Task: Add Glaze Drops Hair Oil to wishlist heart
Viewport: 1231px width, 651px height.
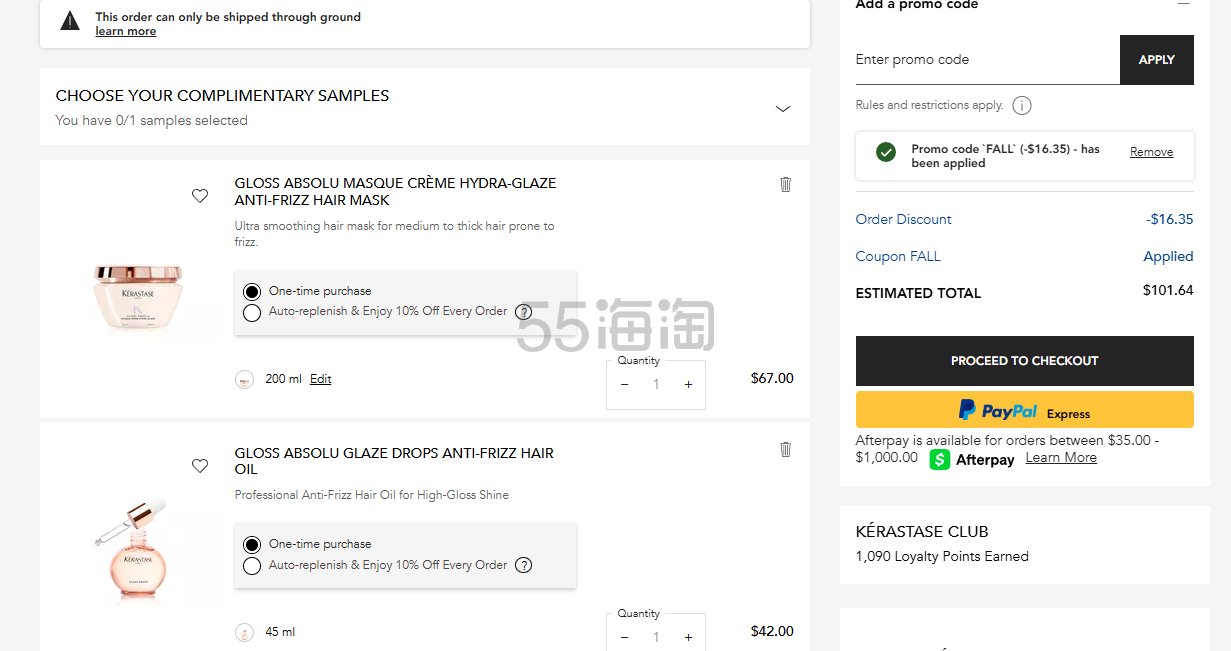Action: tap(200, 466)
